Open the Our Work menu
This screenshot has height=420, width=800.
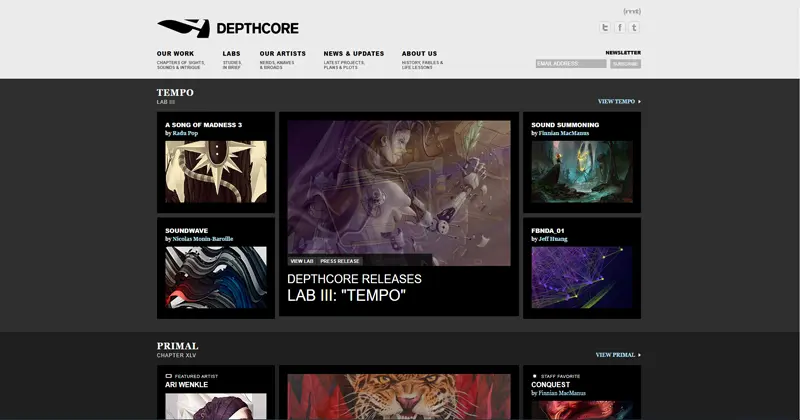[x=176, y=54]
